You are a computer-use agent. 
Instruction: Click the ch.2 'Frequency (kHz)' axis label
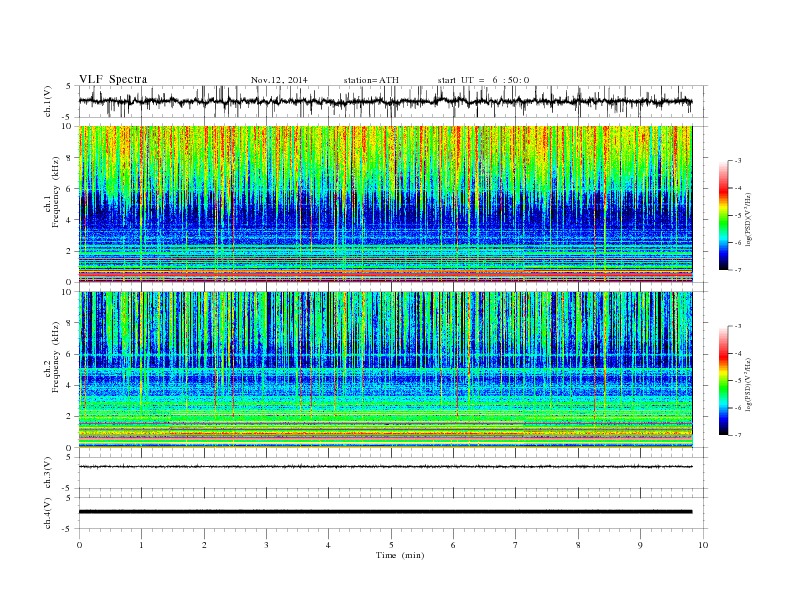pyautogui.click(x=55, y=356)
